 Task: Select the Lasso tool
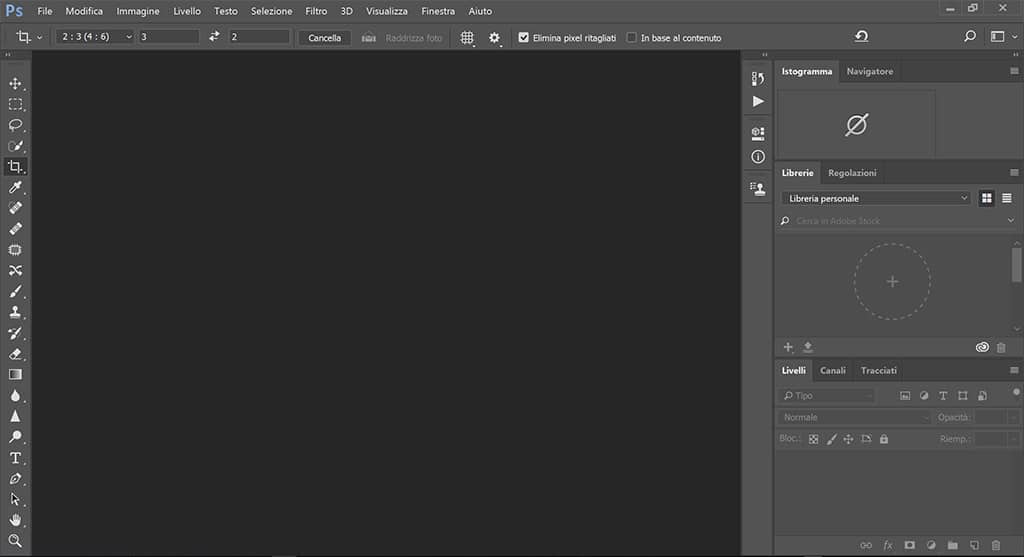tap(15, 125)
